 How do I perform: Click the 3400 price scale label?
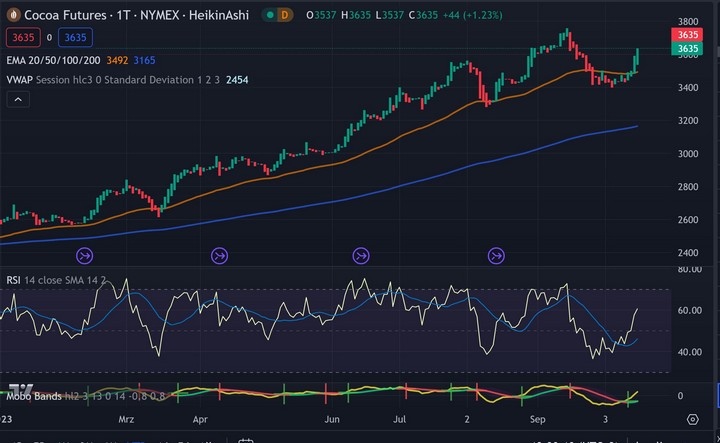click(688, 88)
